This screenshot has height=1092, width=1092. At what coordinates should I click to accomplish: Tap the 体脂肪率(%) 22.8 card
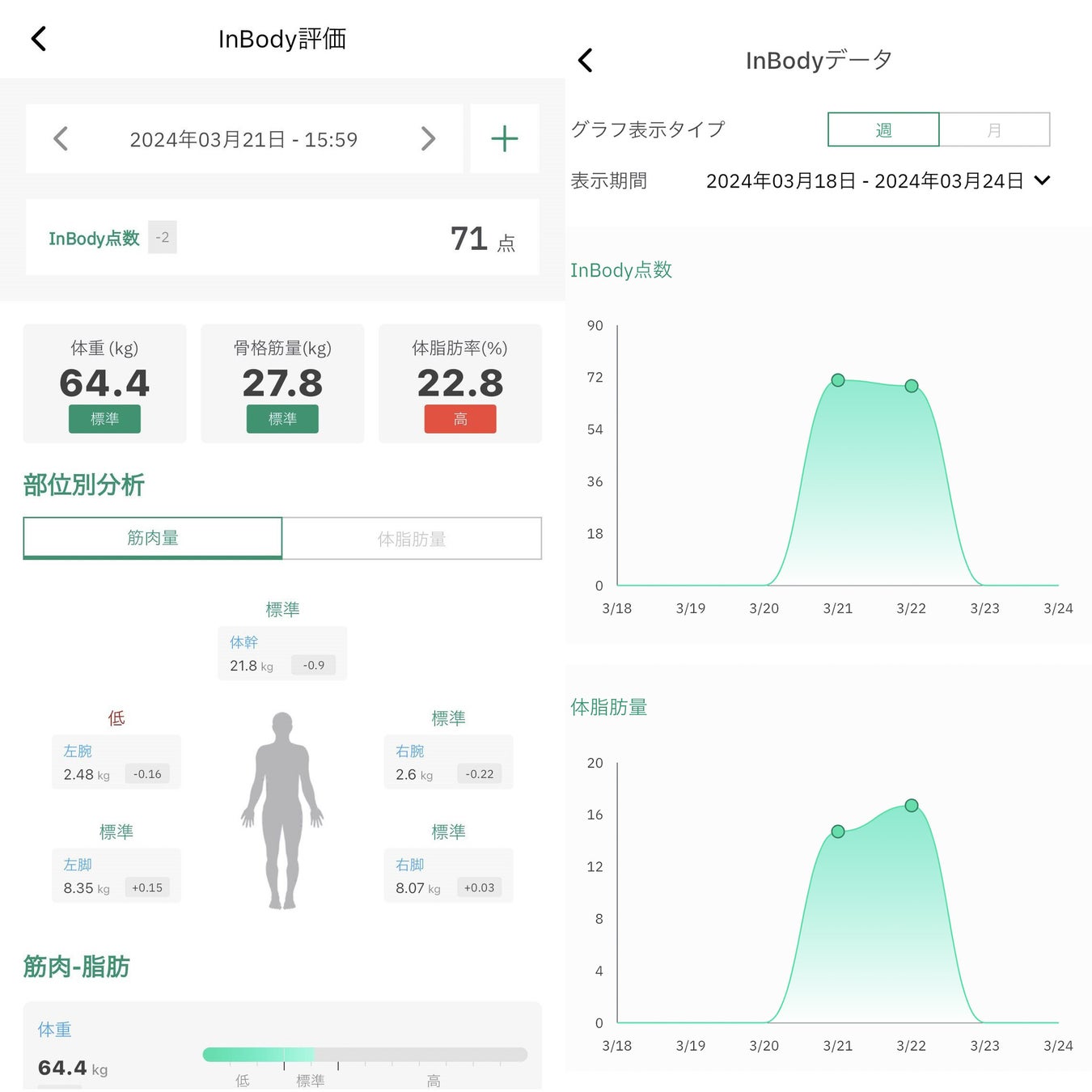click(x=460, y=383)
